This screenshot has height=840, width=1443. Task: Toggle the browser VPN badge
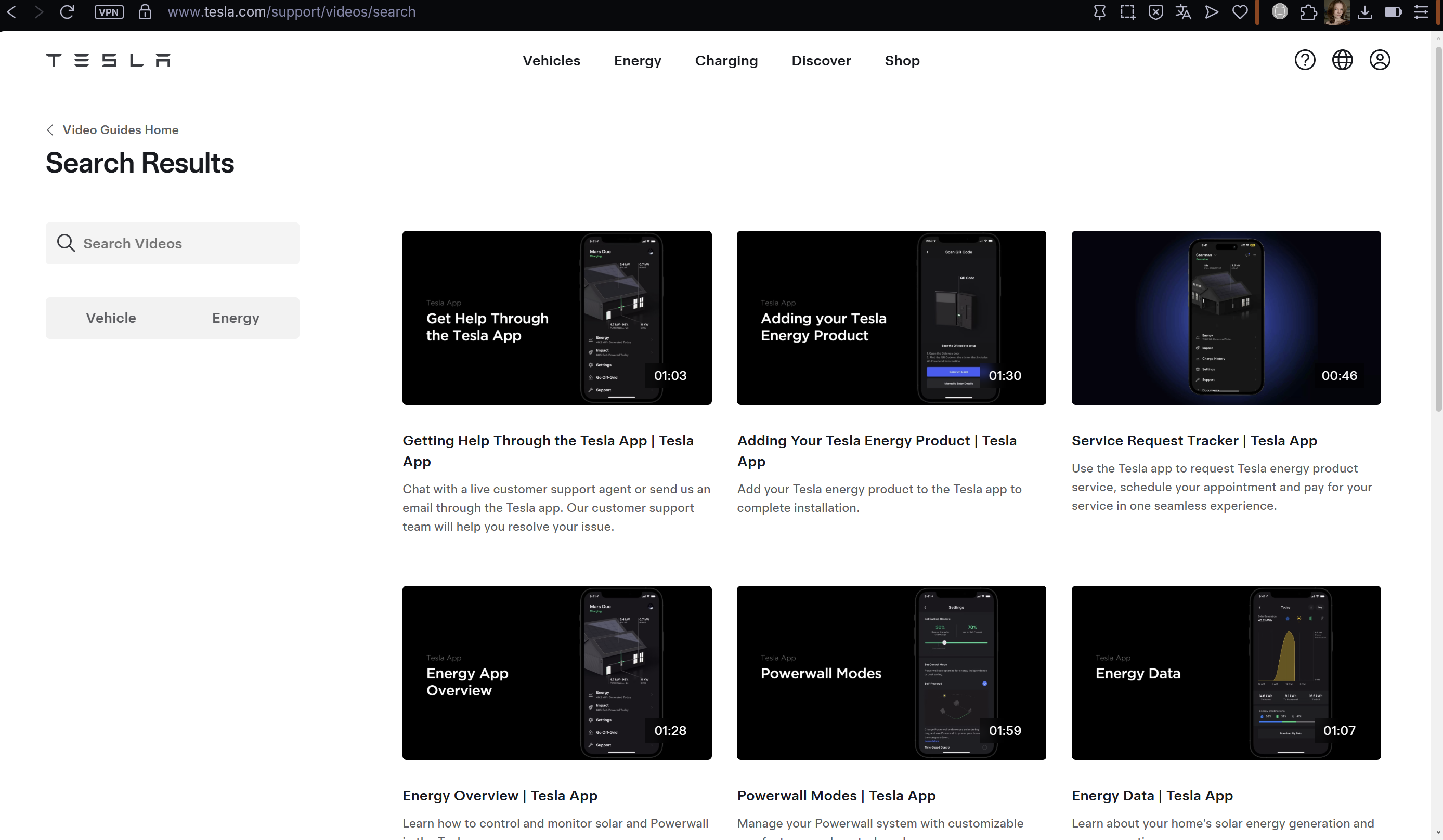(109, 12)
